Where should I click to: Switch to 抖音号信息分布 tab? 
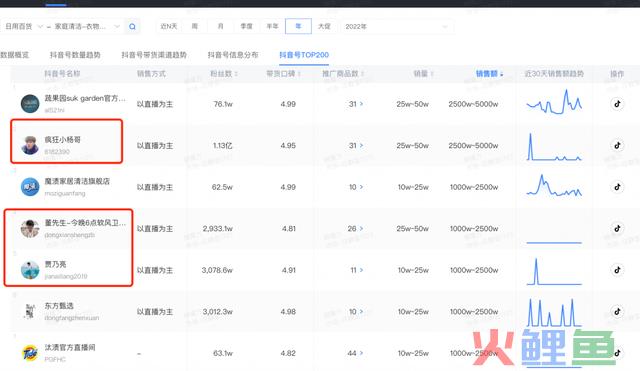point(233,55)
